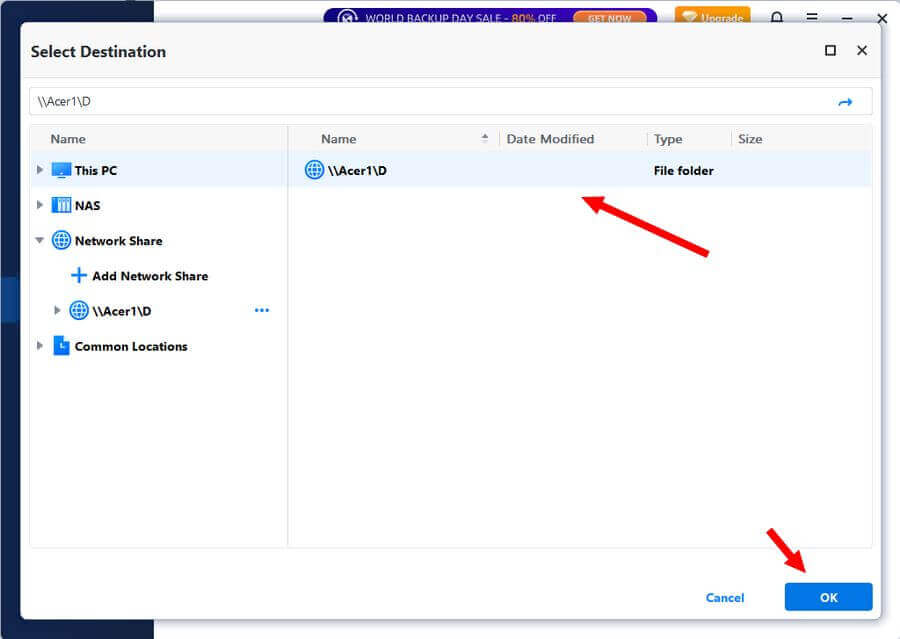
Task: Sort by Date Modified column header
Action: click(x=550, y=139)
